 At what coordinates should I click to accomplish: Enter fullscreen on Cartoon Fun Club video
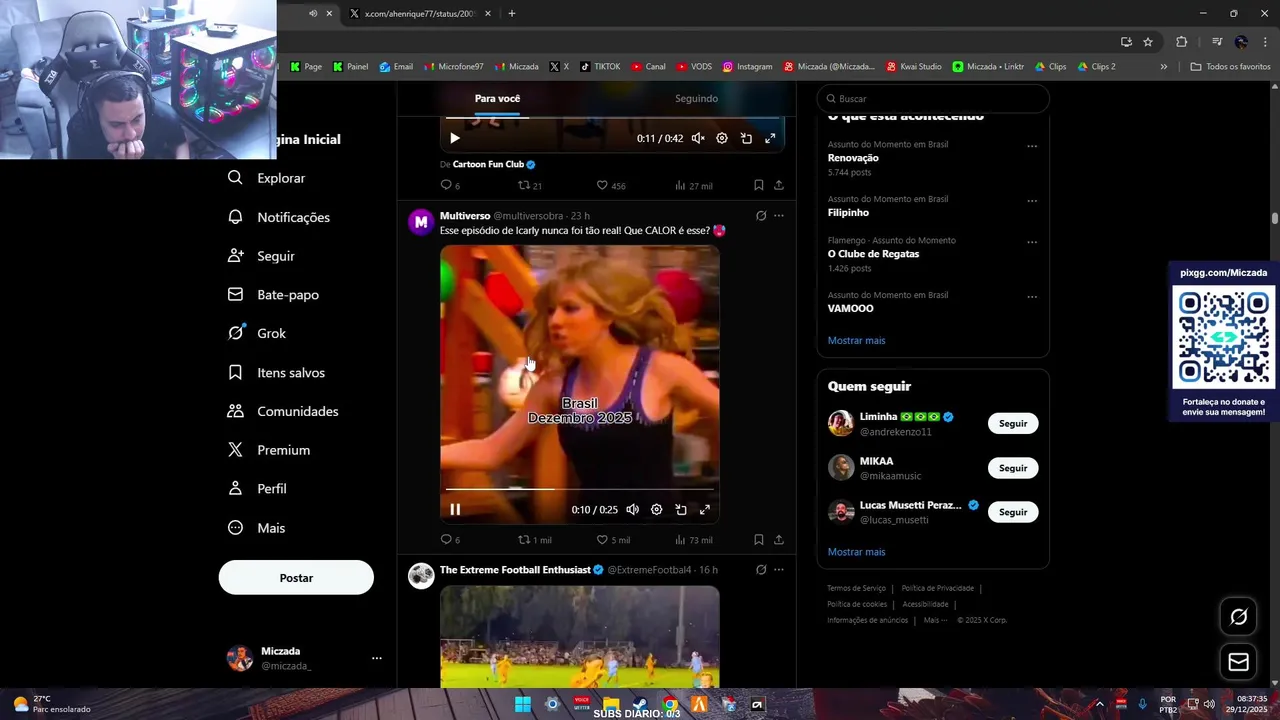coord(770,138)
